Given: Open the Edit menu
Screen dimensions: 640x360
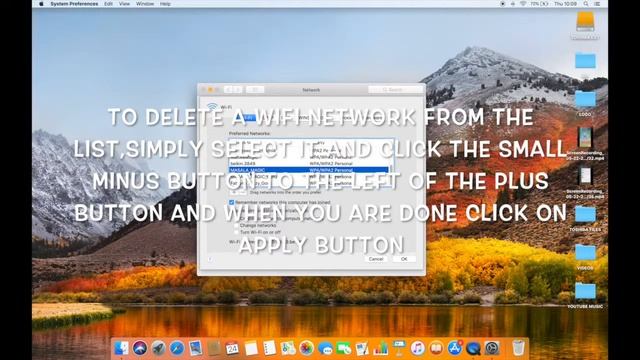Looking at the screenshot, I should [x=108, y=4].
